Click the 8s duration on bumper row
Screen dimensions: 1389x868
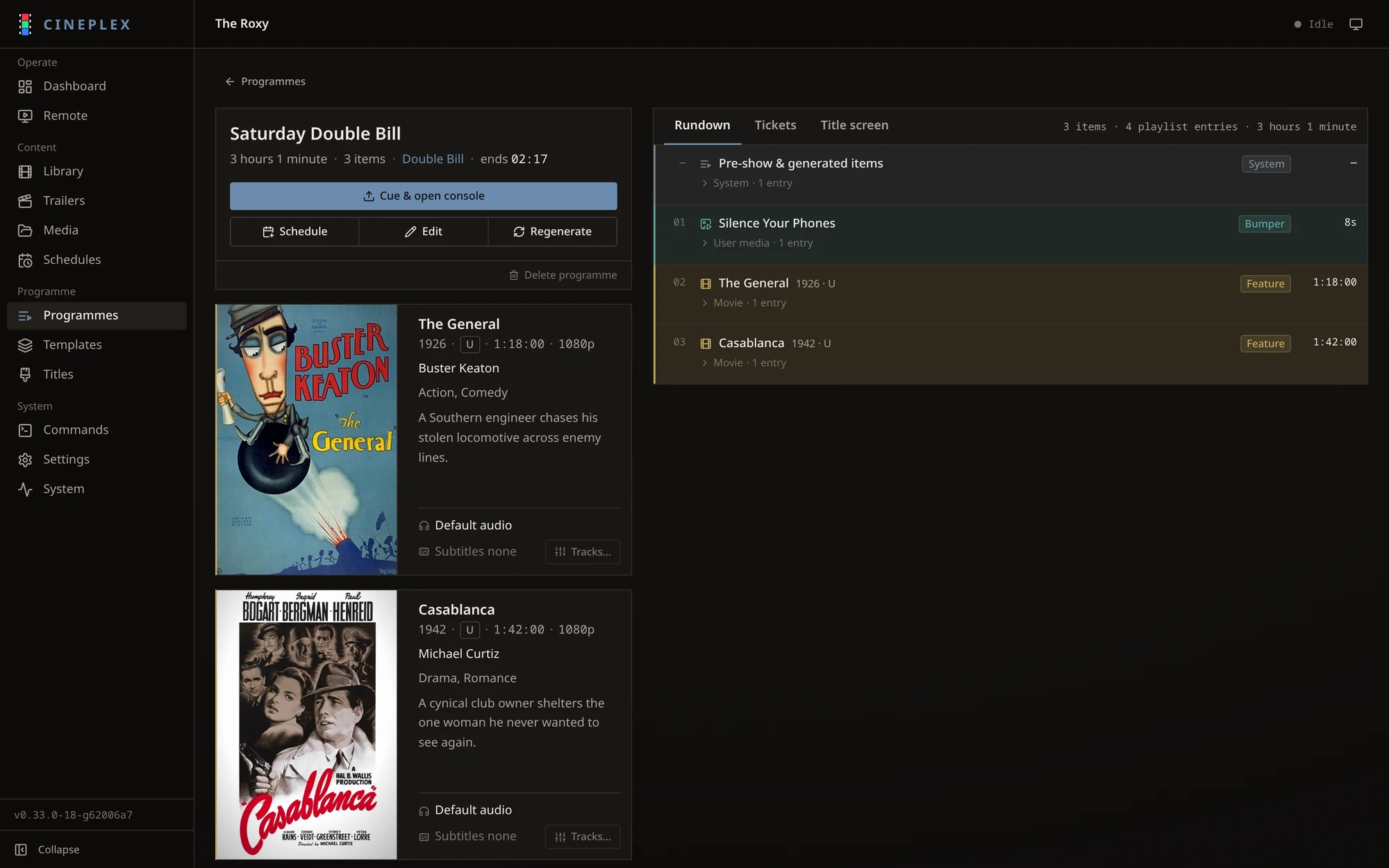1350,223
